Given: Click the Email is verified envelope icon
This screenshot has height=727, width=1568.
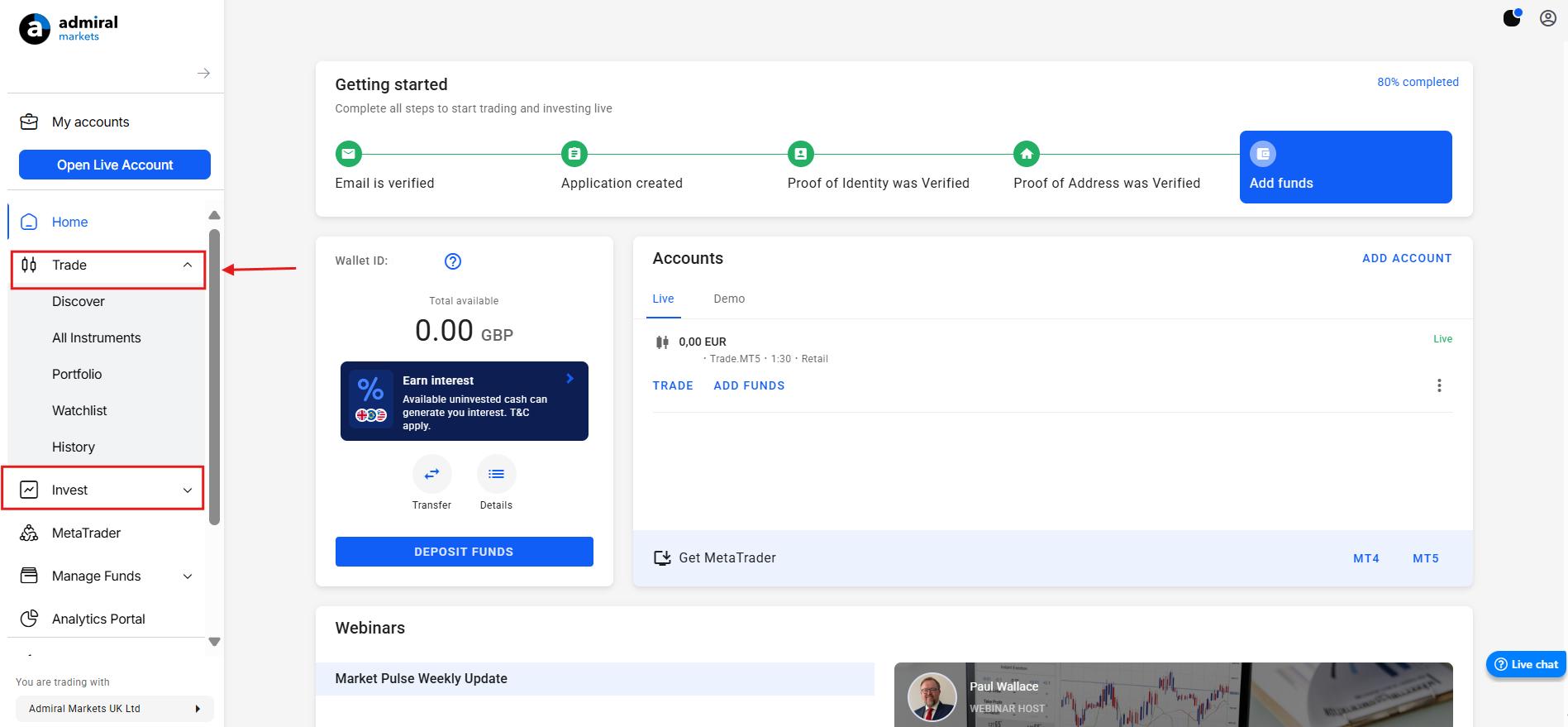Looking at the screenshot, I should (349, 154).
